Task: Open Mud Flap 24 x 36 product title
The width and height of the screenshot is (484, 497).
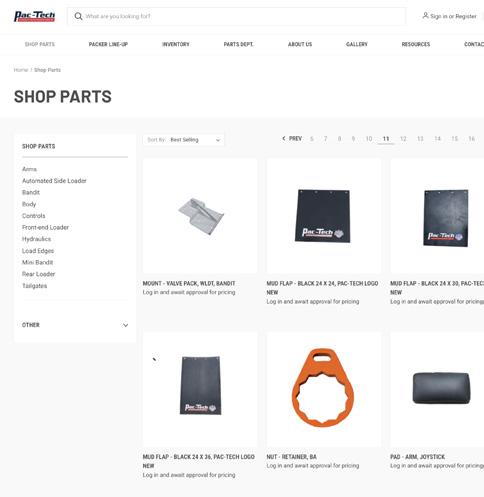Action: click(x=199, y=461)
